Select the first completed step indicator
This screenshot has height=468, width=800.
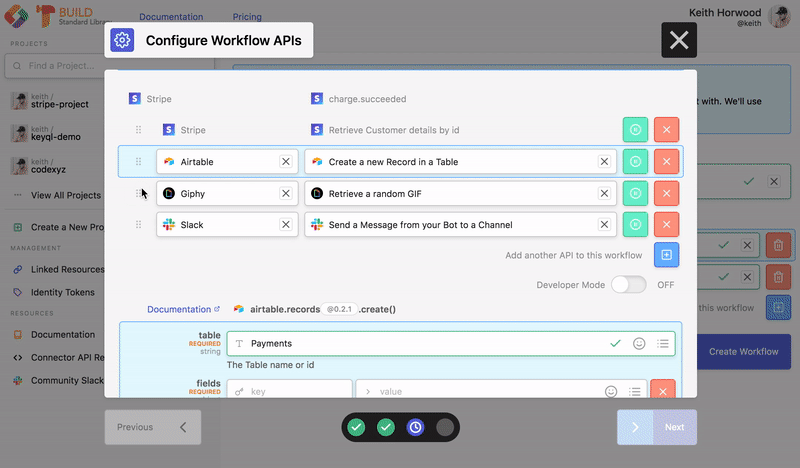point(356,427)
